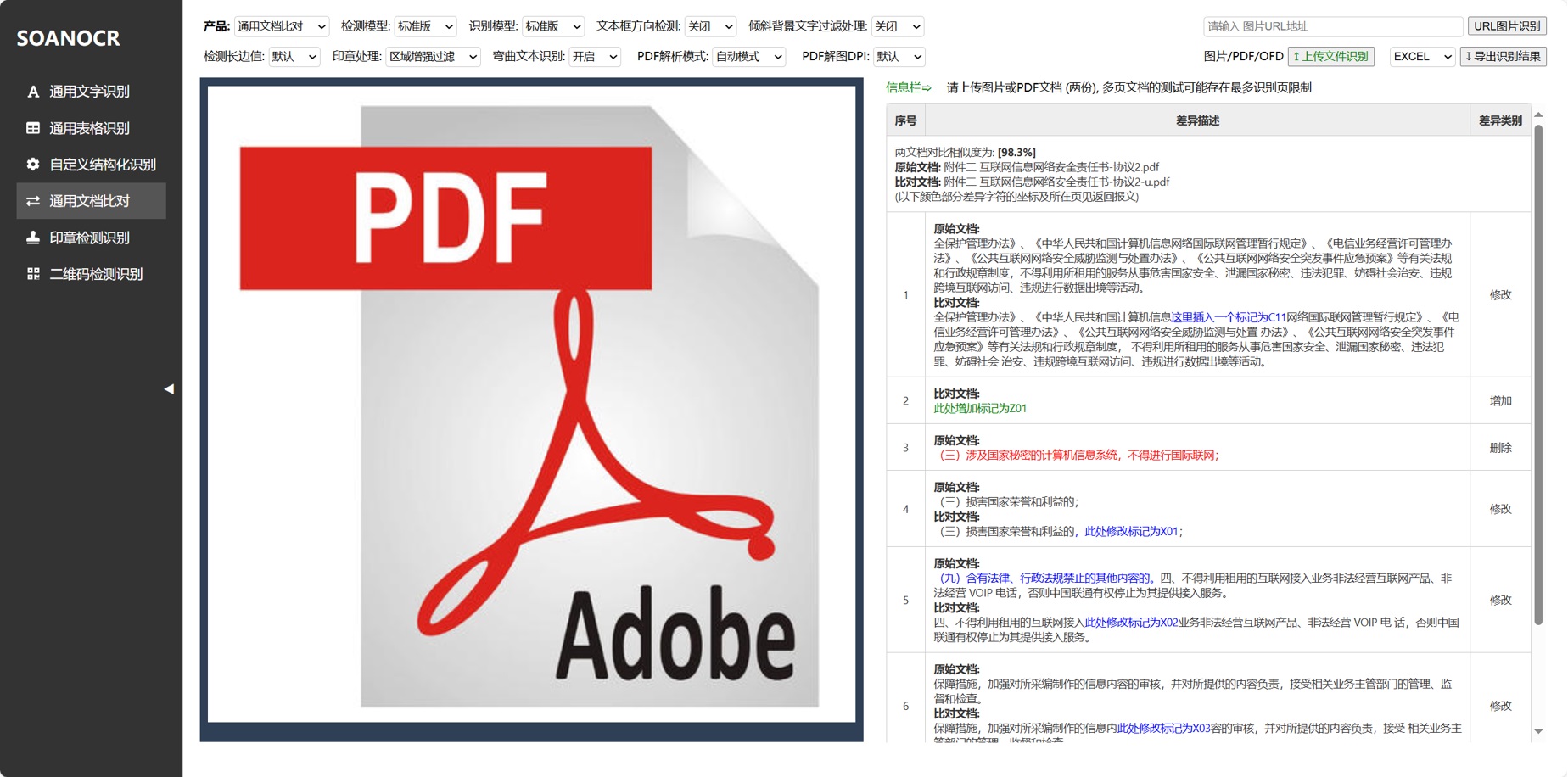
Task: Click the 差异描述 column header
Action: pos(1197,120)
